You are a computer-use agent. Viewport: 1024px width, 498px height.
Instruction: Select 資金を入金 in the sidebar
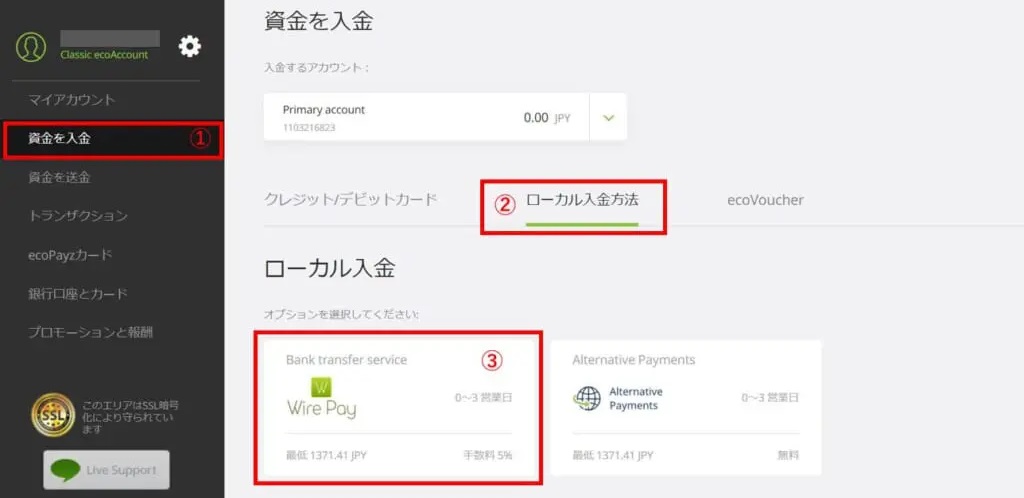click(114, 139)
